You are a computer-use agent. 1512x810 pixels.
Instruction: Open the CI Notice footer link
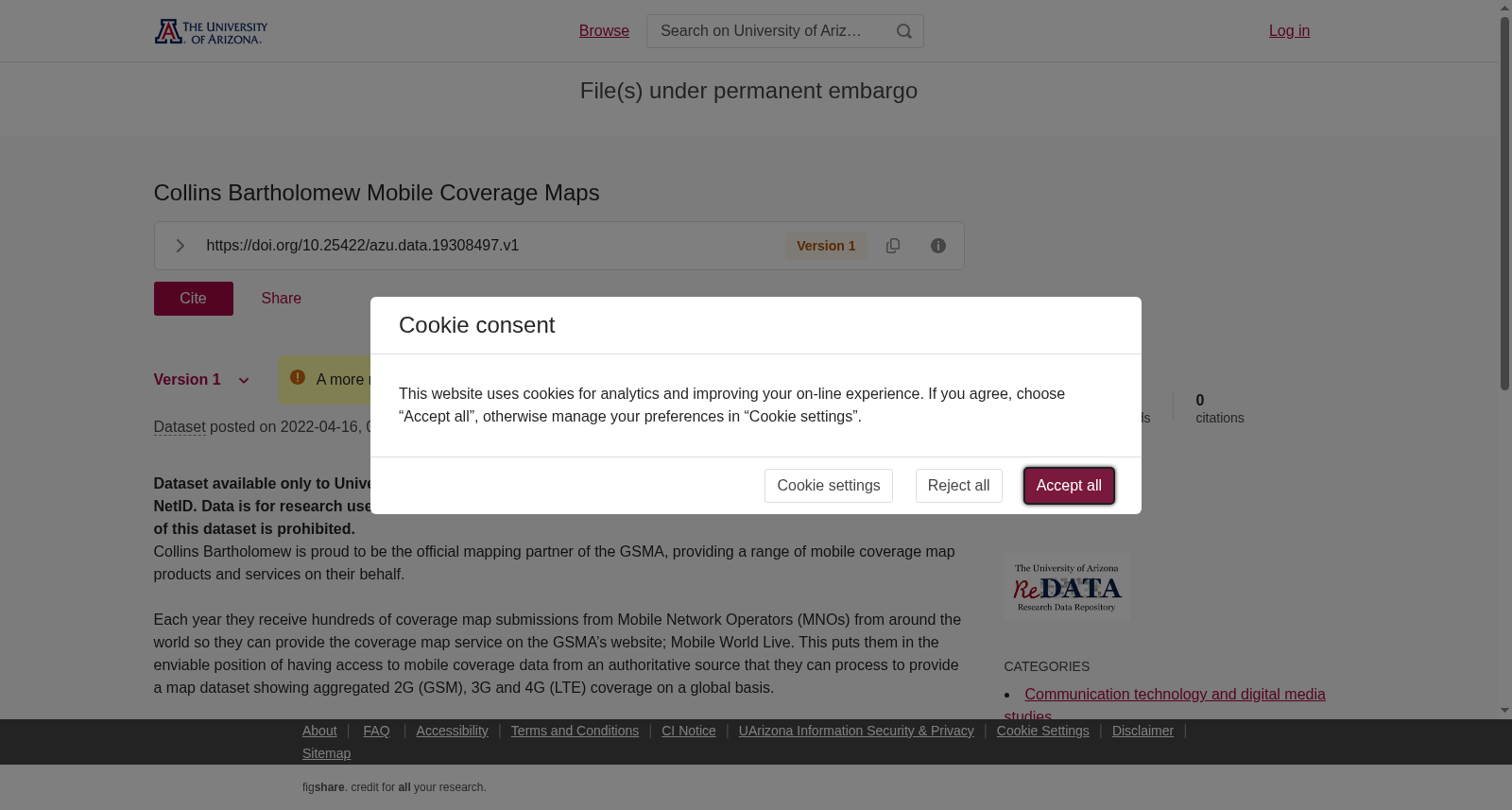[x=689, y=731]
